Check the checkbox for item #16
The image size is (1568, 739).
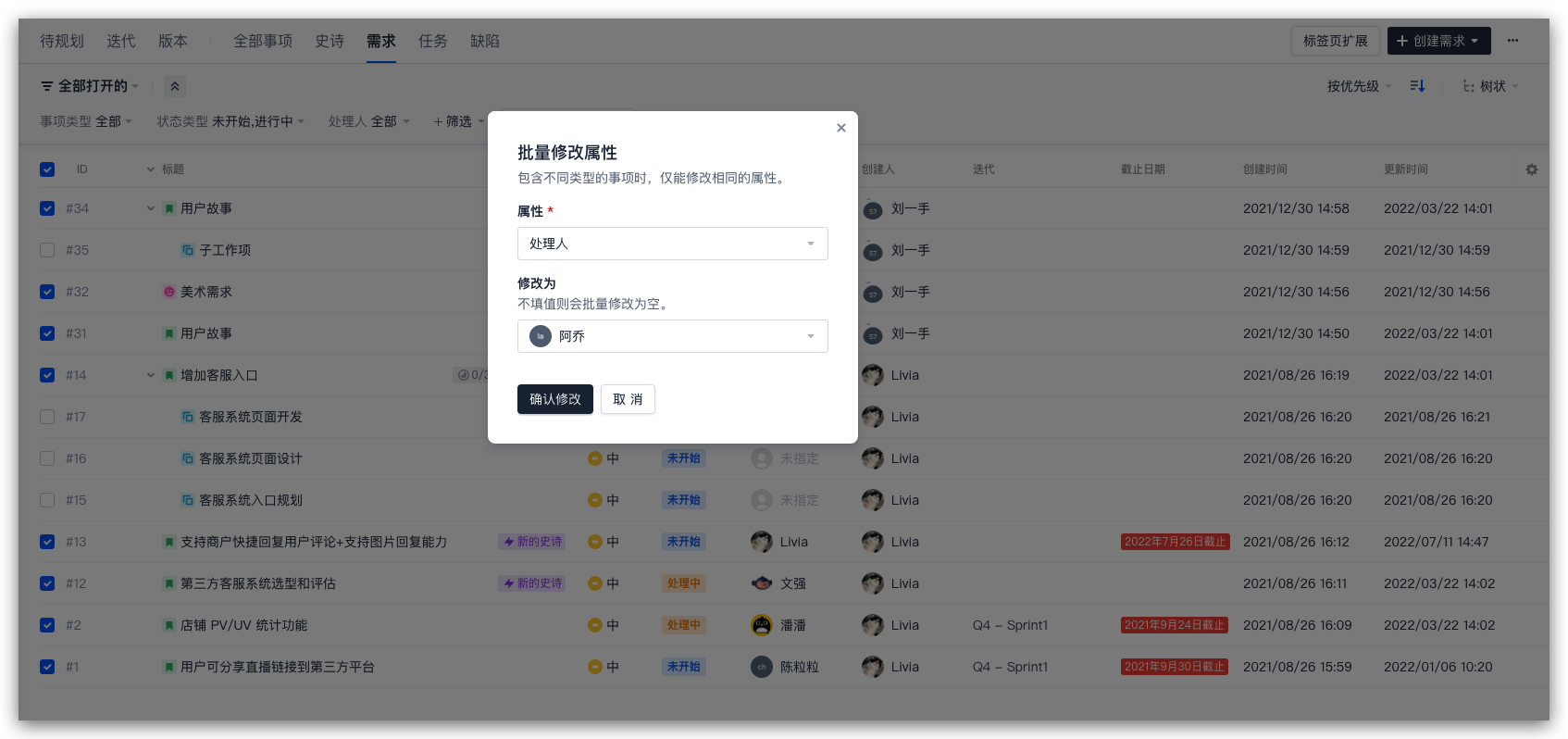pyautogui.click(x=47, y=458)
